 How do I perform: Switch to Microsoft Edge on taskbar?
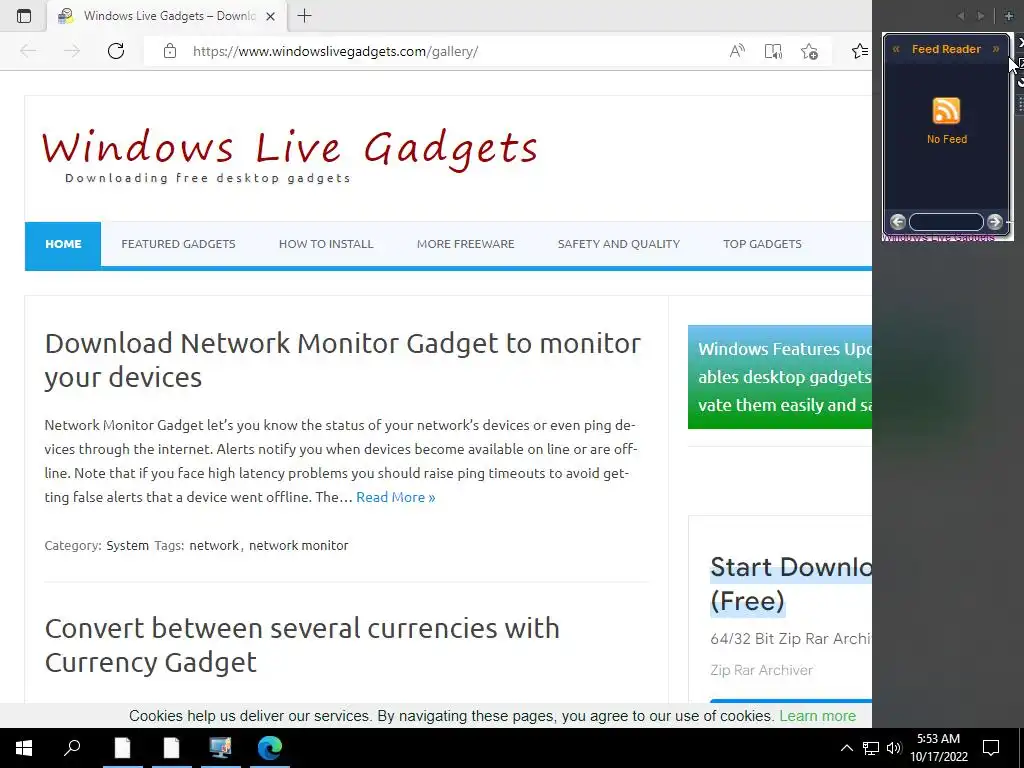[269, 748]
